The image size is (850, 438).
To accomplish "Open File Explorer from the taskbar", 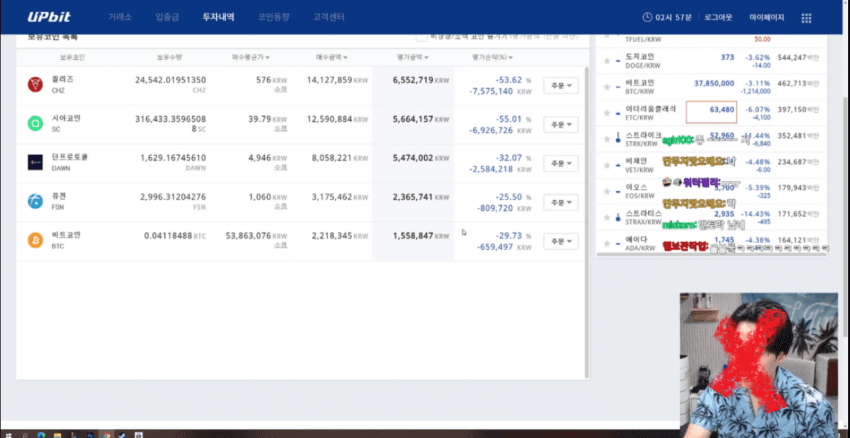I will tap(57, 434).
